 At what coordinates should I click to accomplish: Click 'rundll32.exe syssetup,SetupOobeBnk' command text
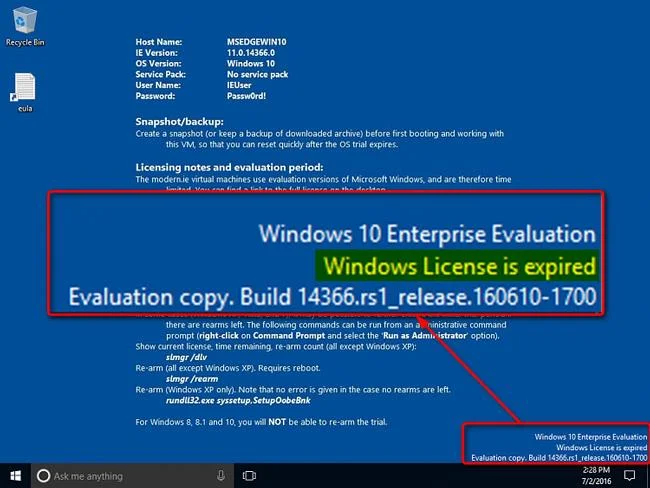point(238,401)
